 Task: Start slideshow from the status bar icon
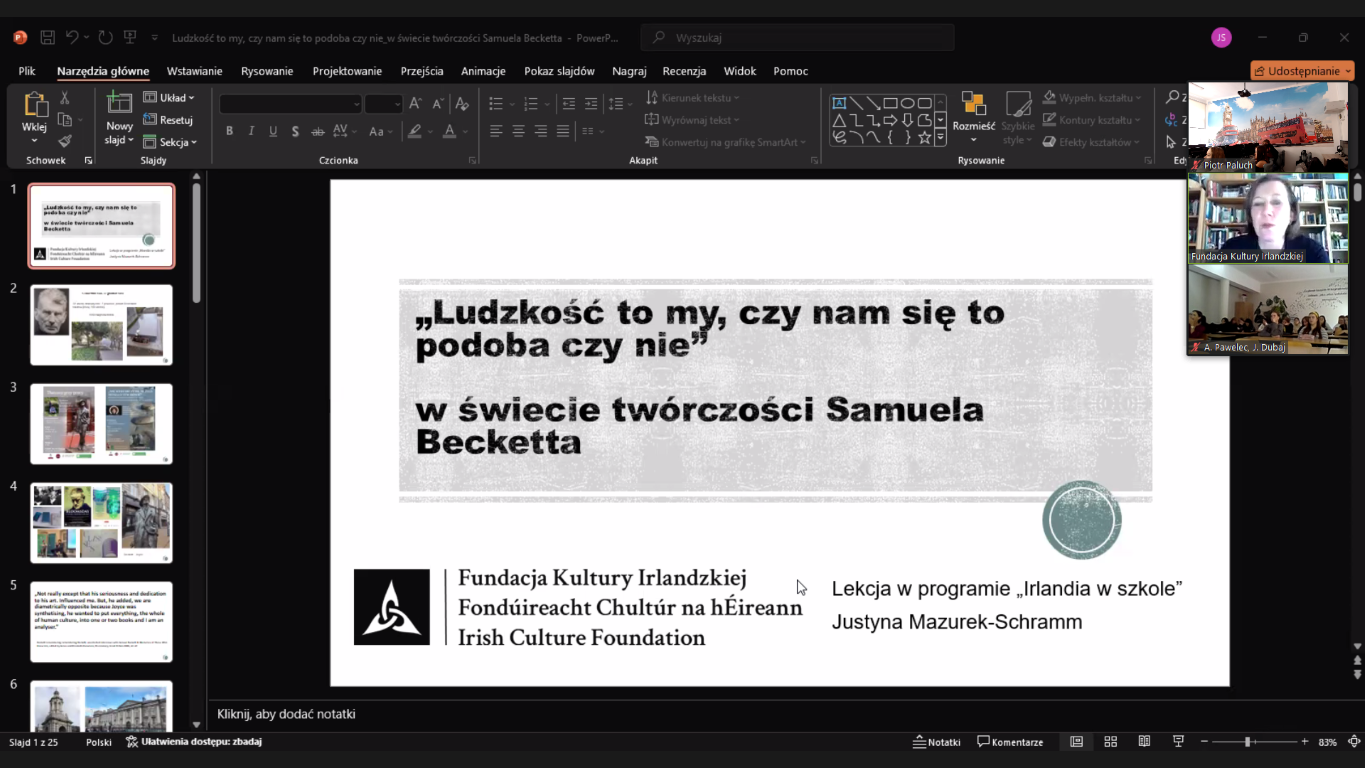tap(1178, 742)
